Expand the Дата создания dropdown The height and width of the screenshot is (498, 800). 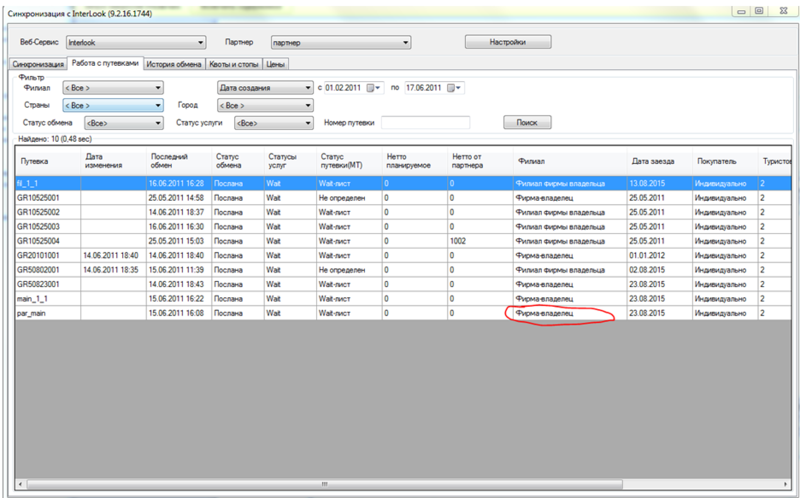(307, 87)
